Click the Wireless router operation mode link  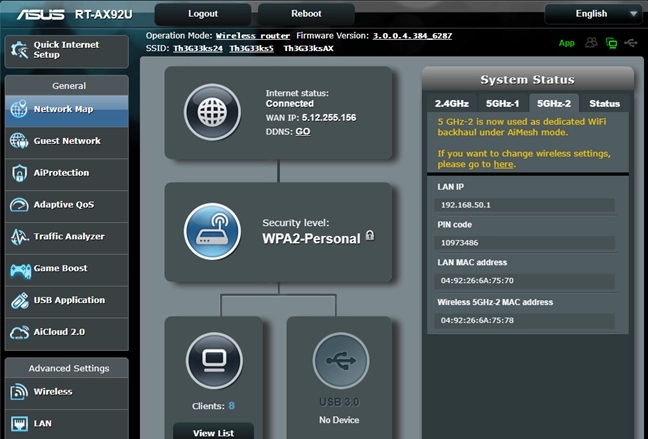[253, 36]
